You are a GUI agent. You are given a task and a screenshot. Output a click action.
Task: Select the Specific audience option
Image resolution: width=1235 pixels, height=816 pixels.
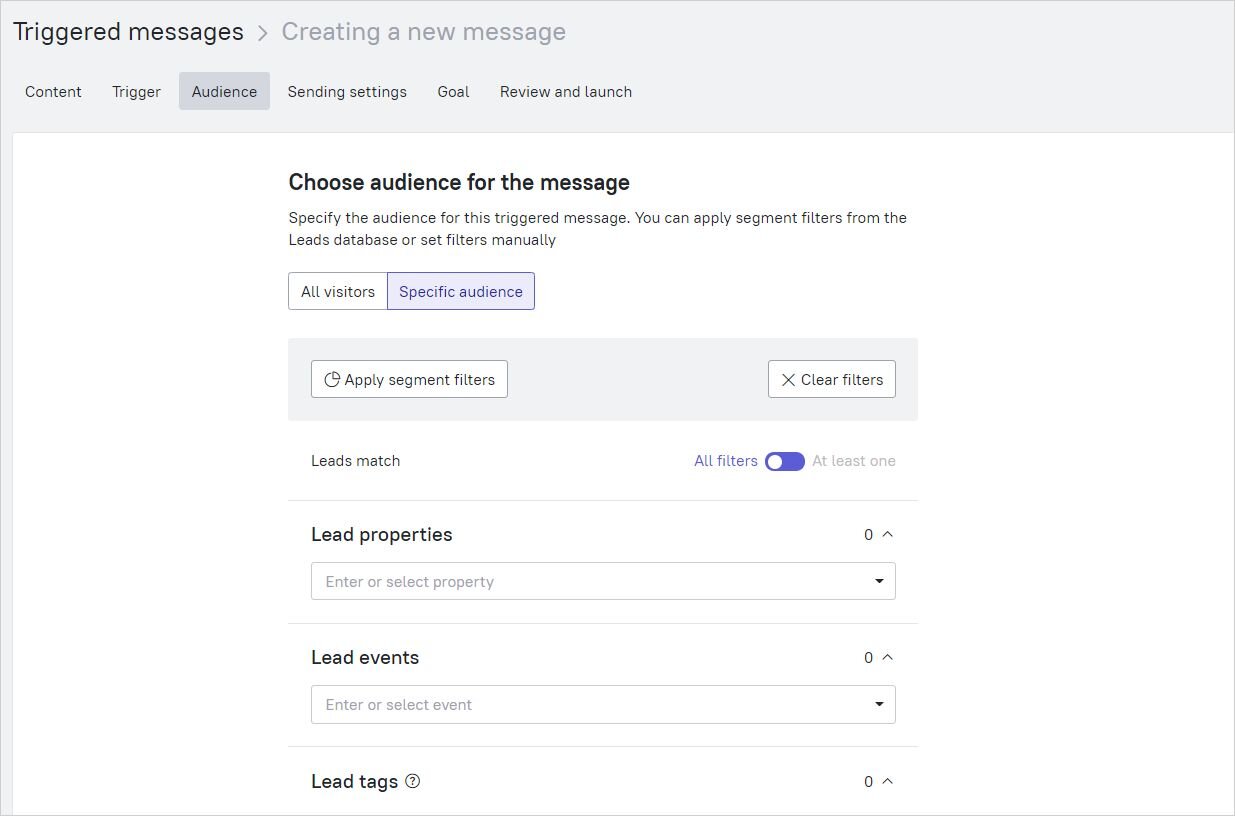coord(461,291)
